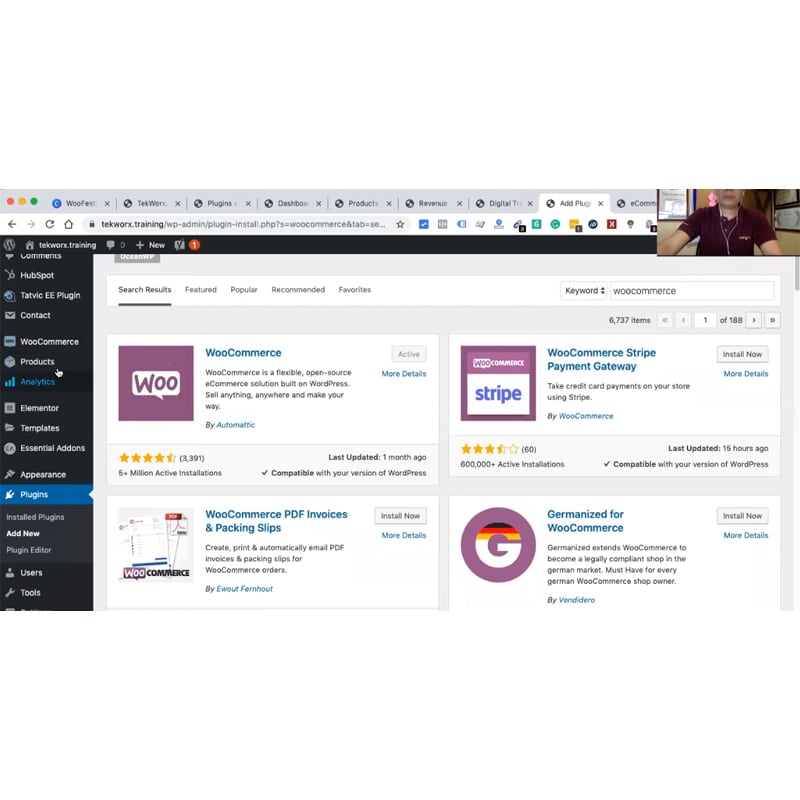Open Automattic author link
The image size is (800, 800).
(x=236, y=425)
